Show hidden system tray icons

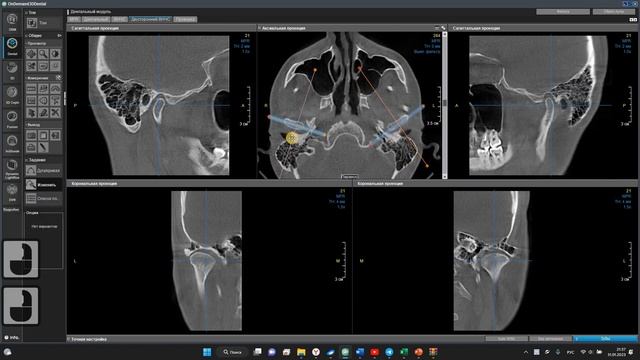coord(526,352)
